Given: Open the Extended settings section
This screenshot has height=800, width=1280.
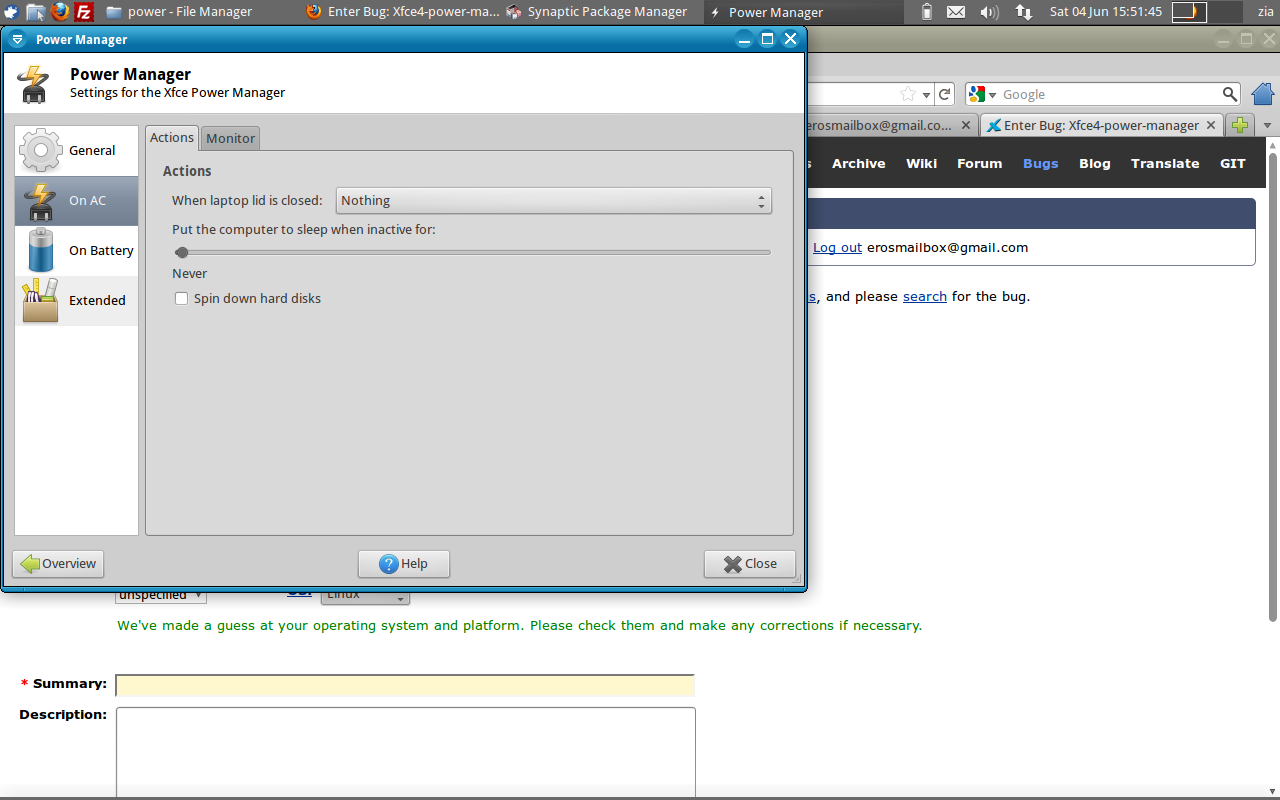Looking at the screenshot, I should point(77,301).
